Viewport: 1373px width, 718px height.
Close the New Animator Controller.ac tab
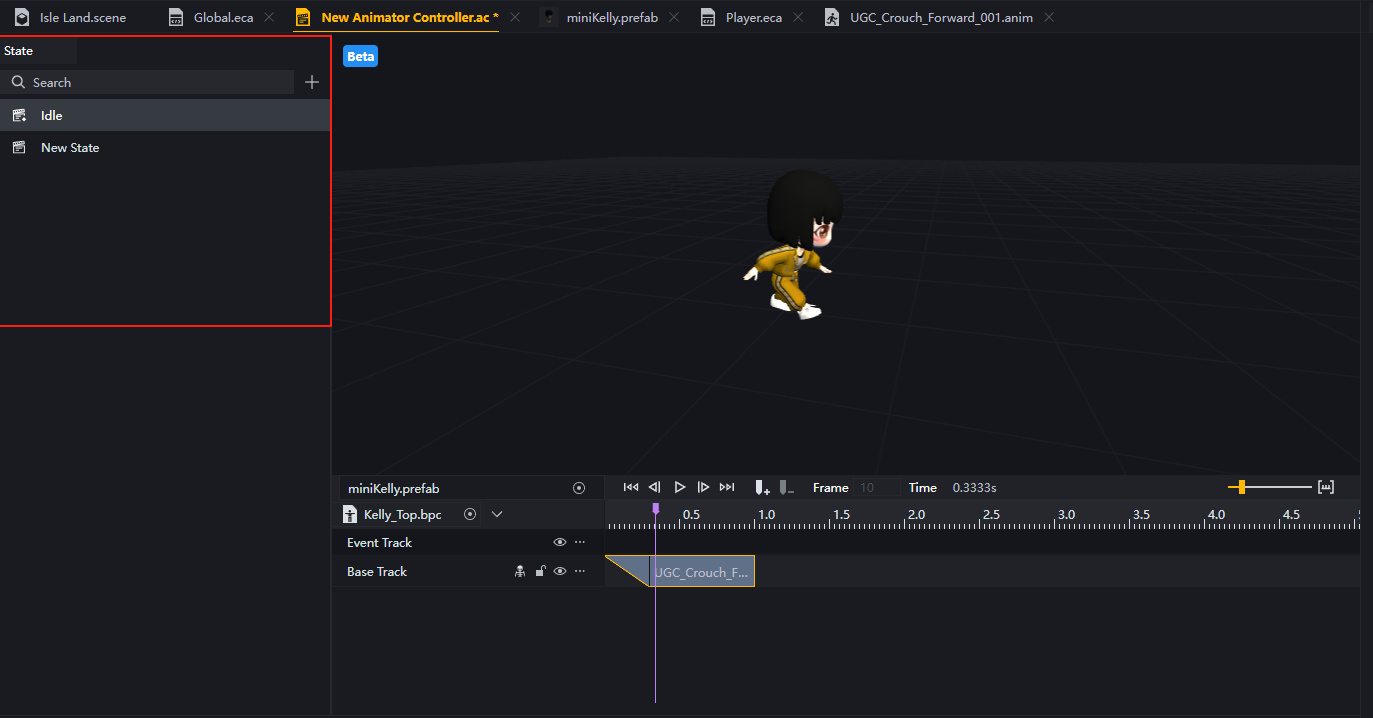(515, 17)
